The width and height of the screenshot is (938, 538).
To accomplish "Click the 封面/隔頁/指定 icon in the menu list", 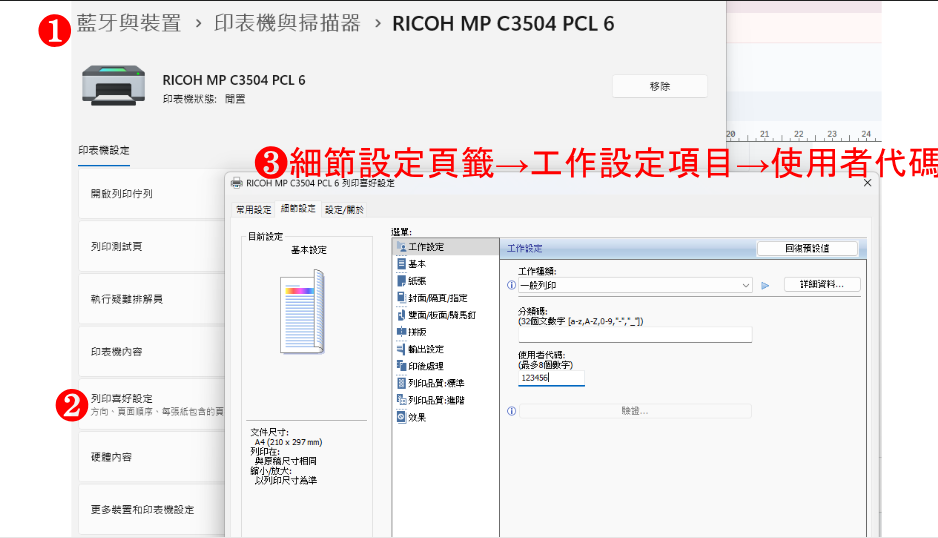I will pyautogui.click(x=401, y=297).
